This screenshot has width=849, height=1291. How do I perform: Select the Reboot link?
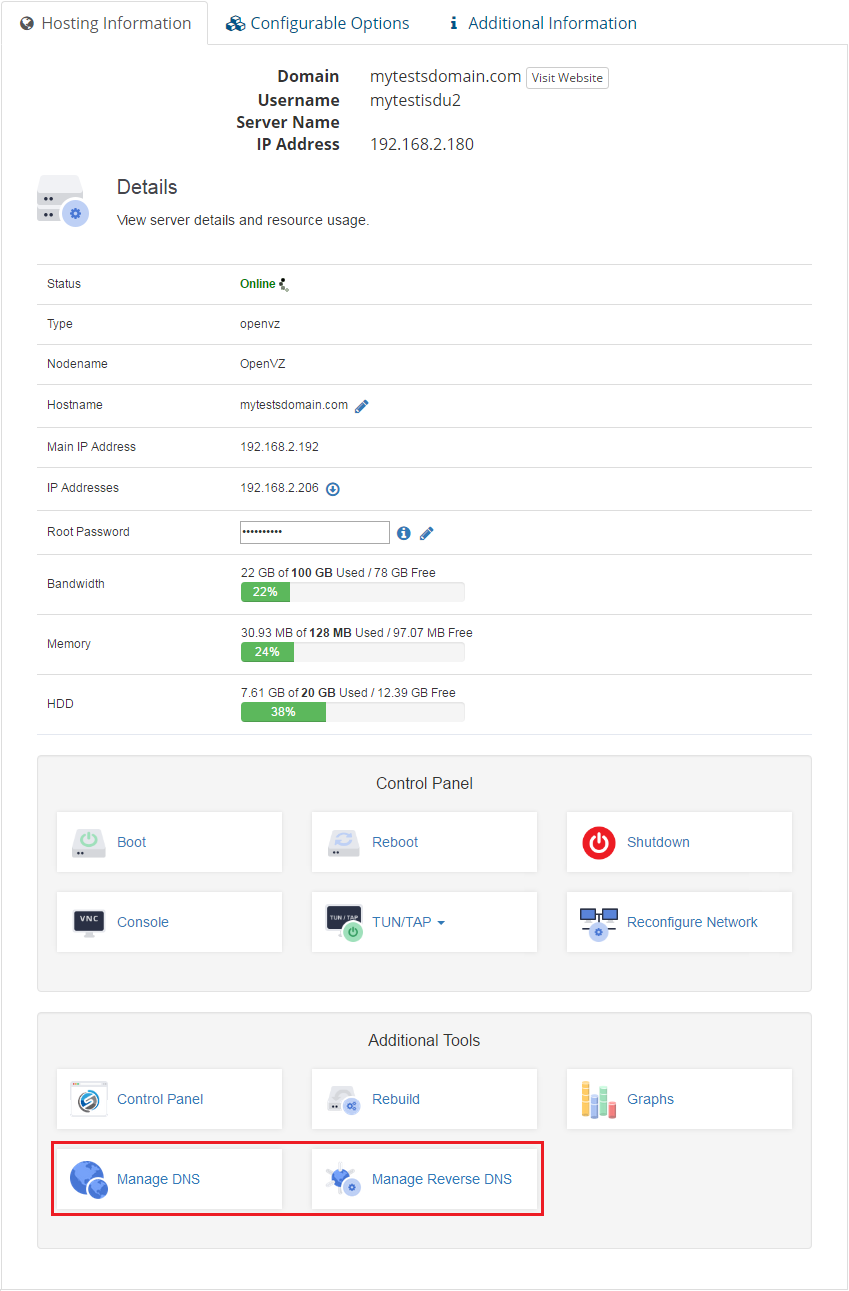point(395,842)
